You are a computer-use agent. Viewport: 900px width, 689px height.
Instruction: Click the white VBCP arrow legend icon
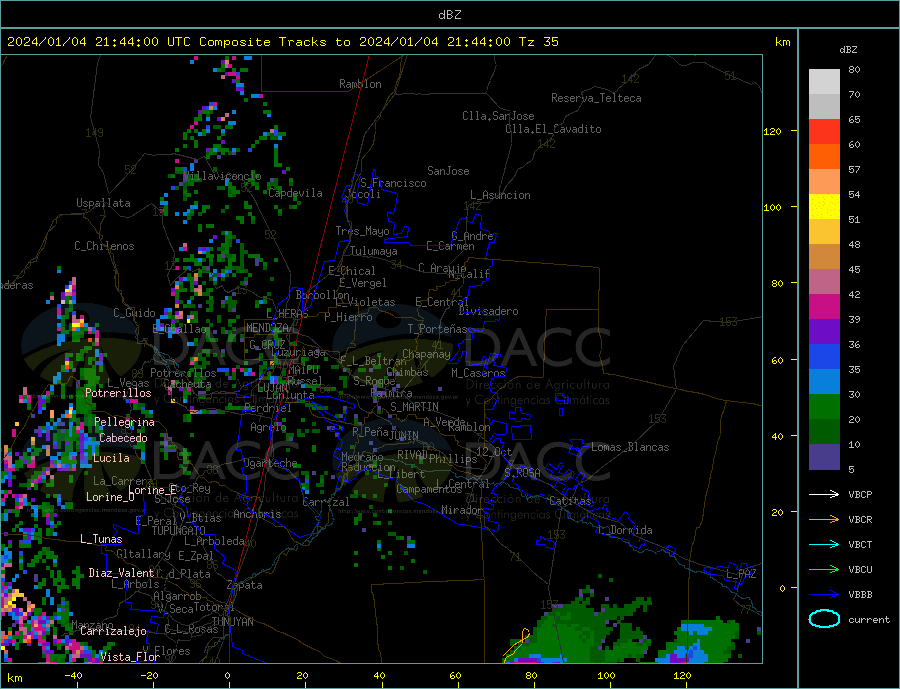coord(824,494)
